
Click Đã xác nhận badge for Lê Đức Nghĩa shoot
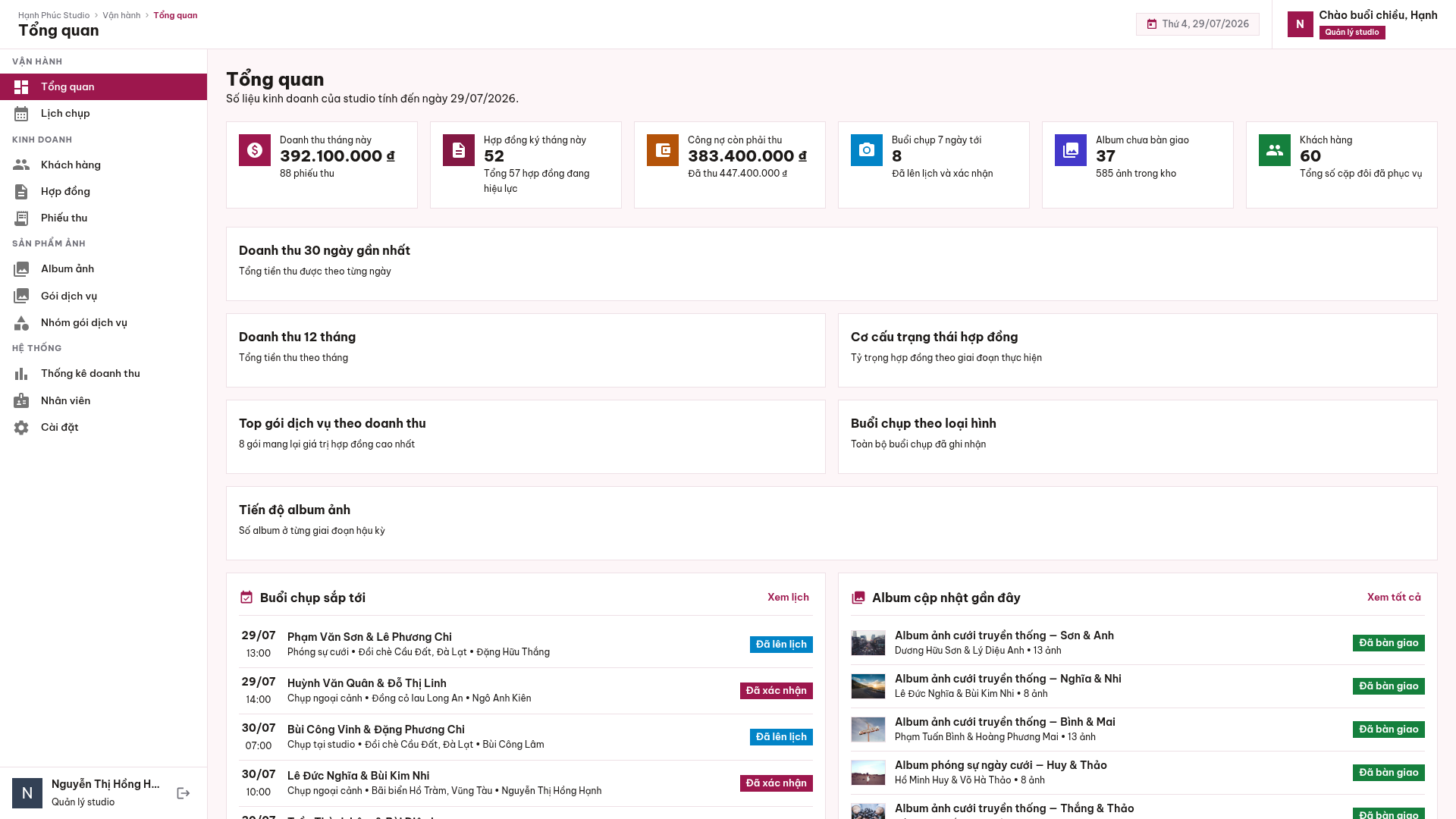coord(777,783)
